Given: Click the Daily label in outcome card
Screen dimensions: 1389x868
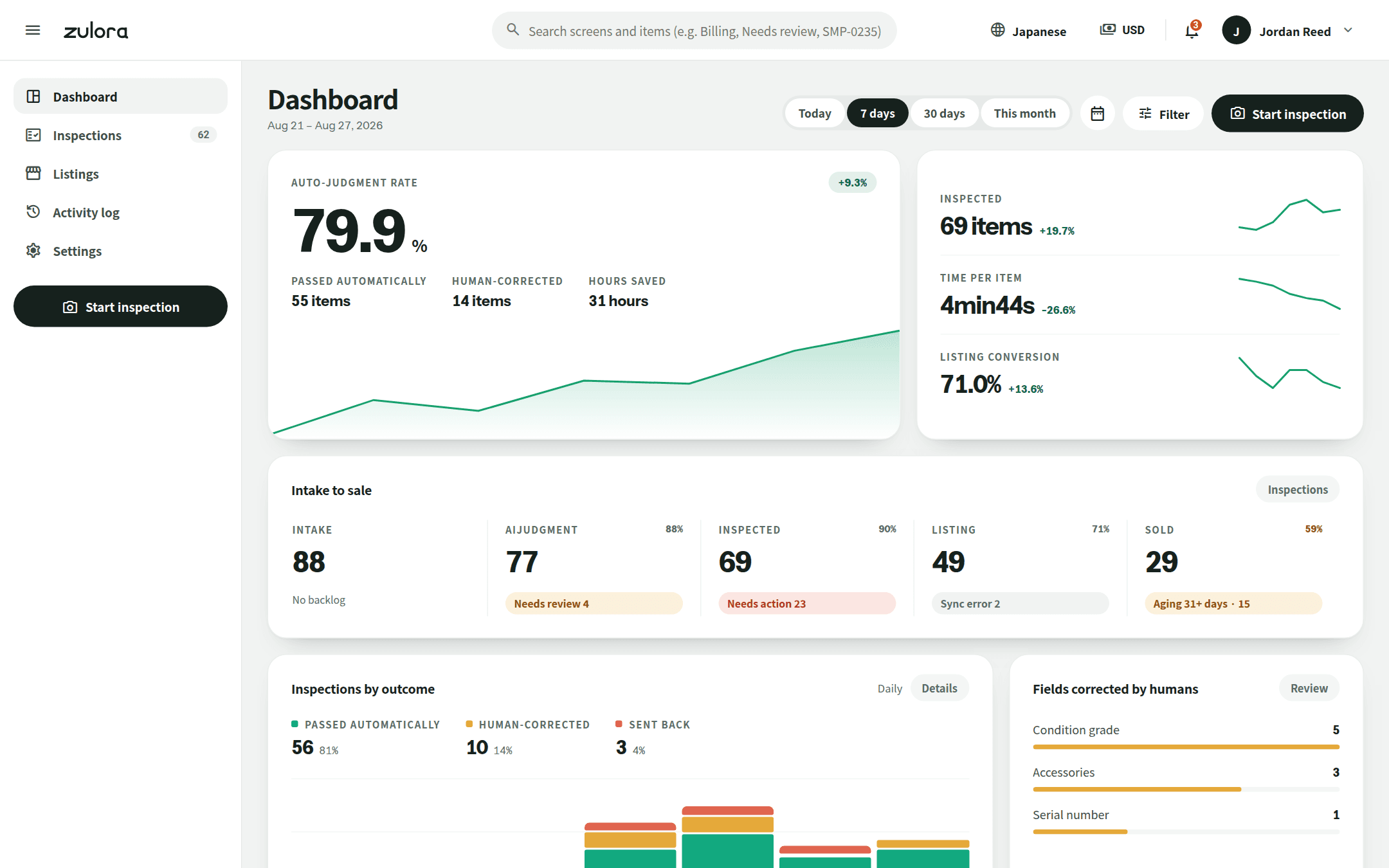Looking at the screenshot, I should click(890, 689).
